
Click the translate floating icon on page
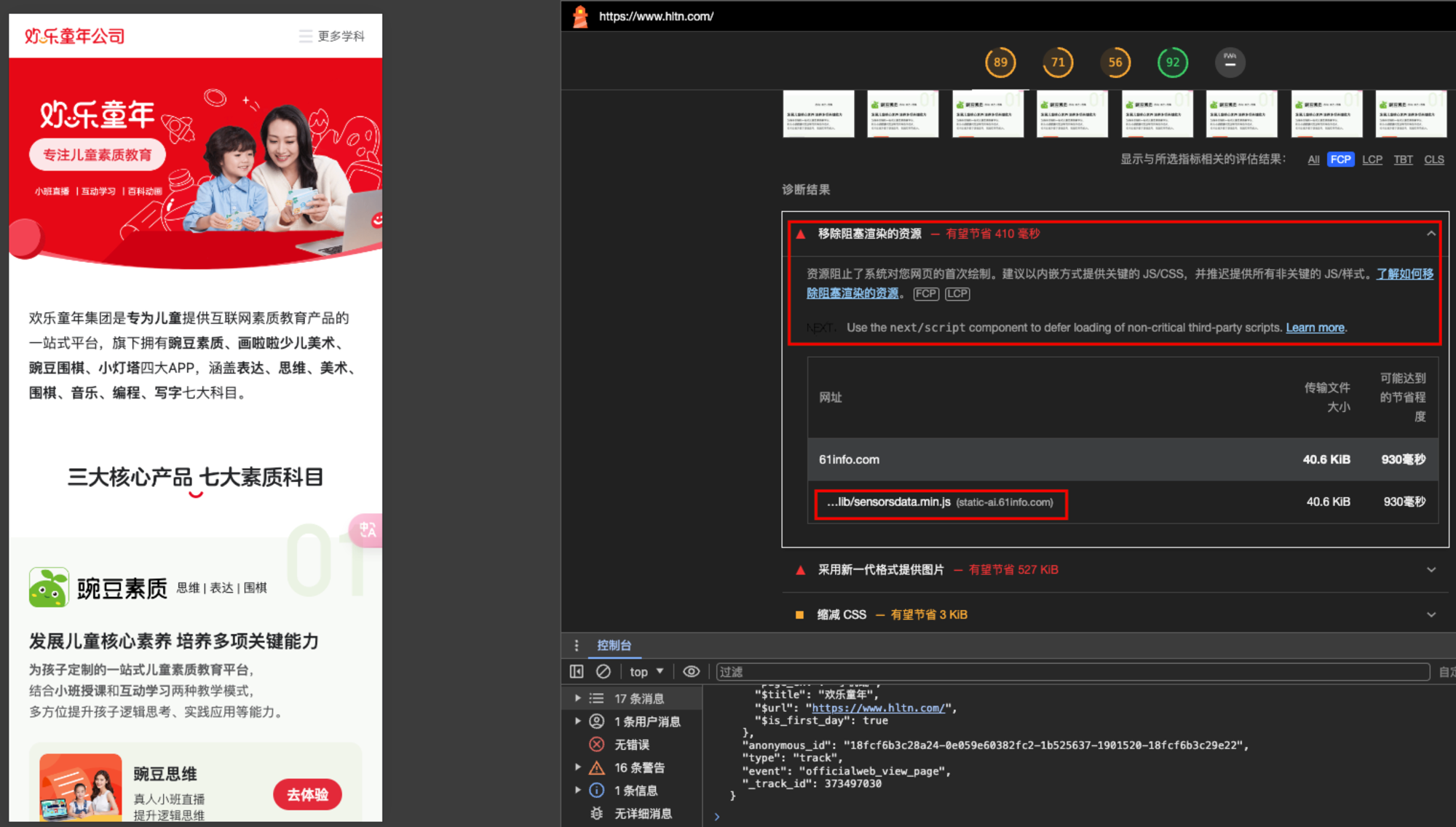coord(368,530)
